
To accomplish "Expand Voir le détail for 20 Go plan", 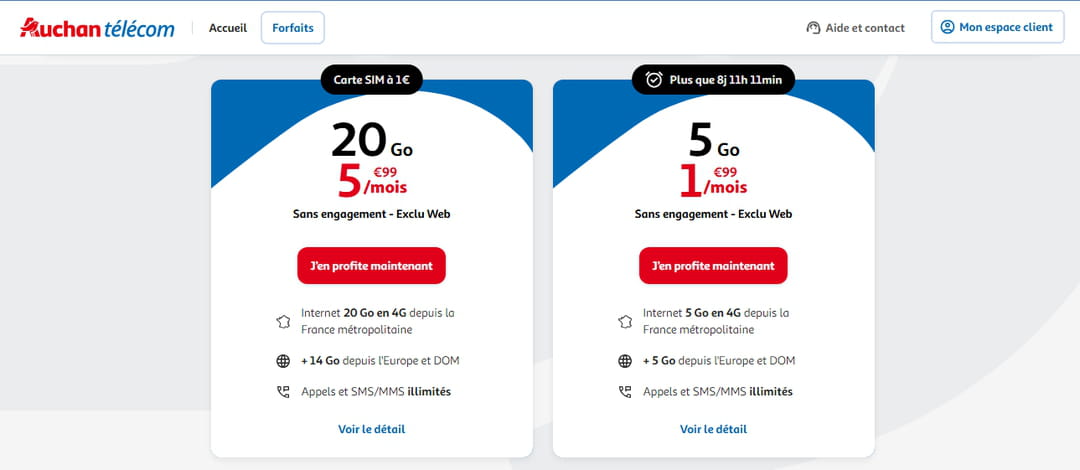I will pos(371,429).
